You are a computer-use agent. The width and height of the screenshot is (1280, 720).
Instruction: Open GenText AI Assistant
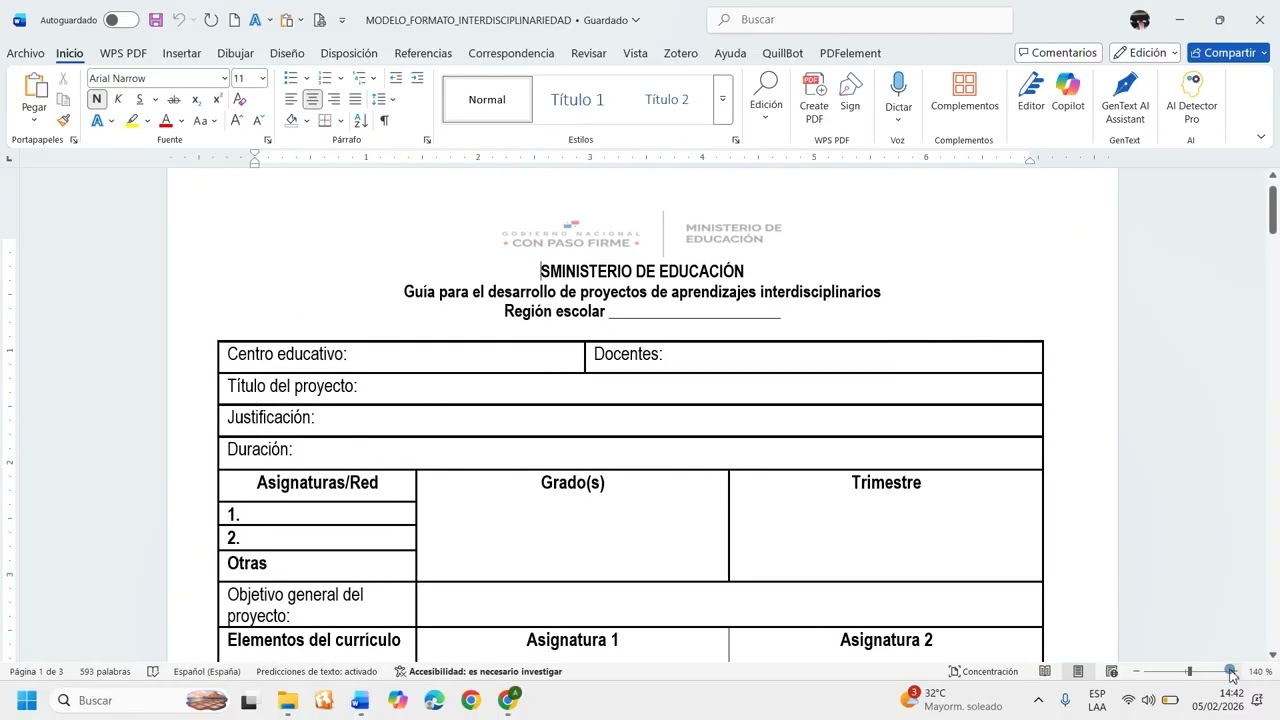[1125, 98]
